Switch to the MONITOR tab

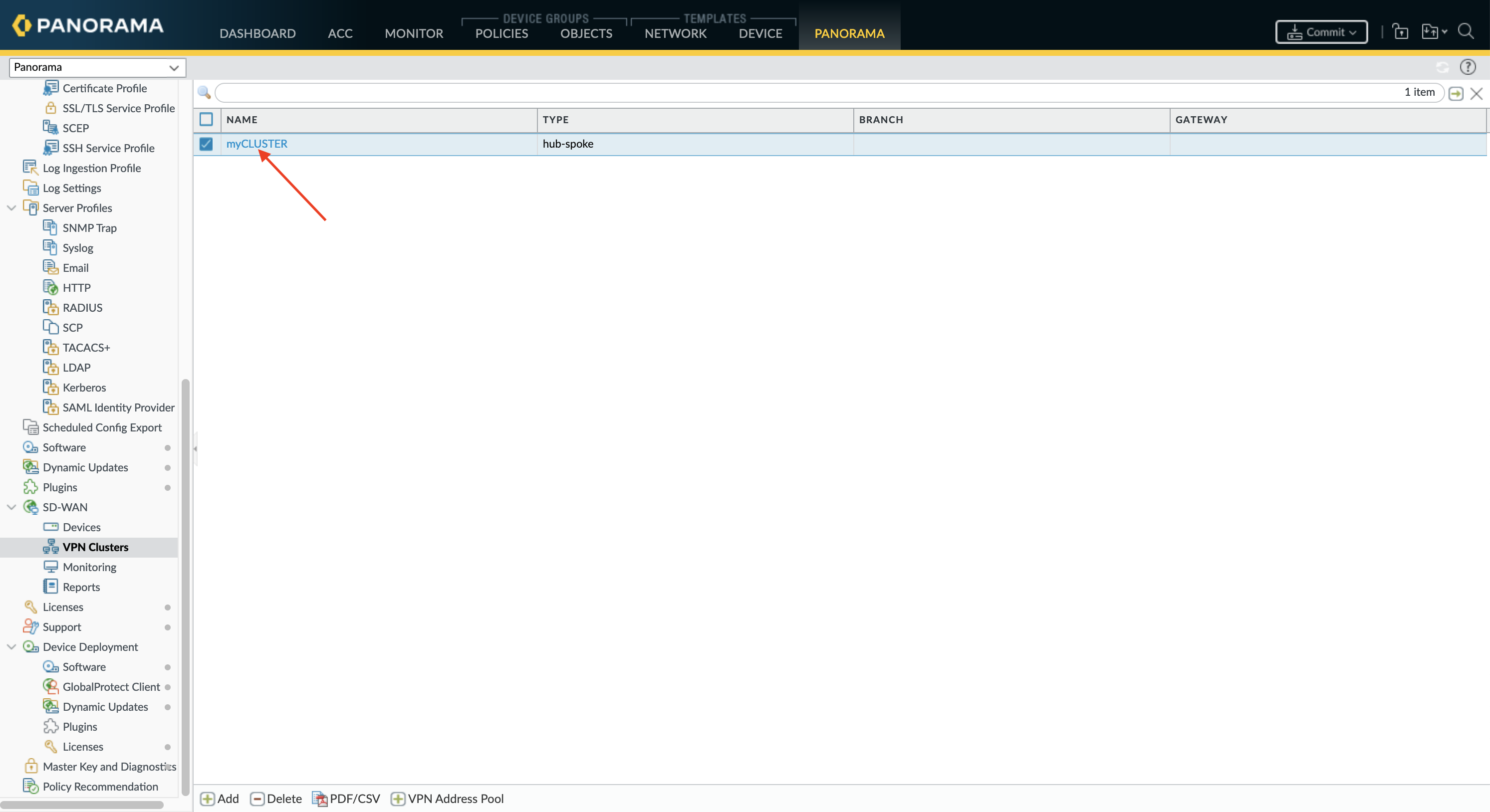[413, 33]
